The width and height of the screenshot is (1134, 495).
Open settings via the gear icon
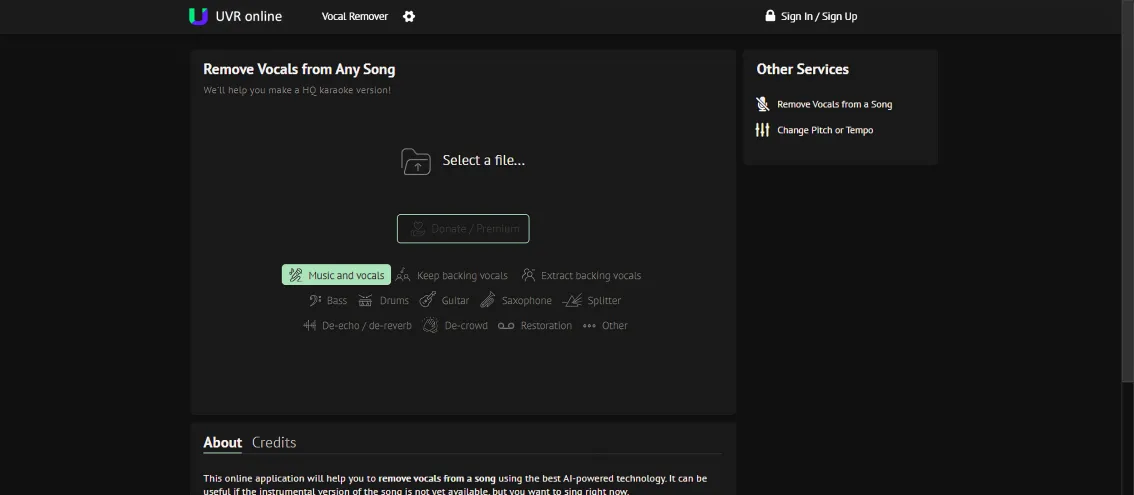(x=409, y=16)
